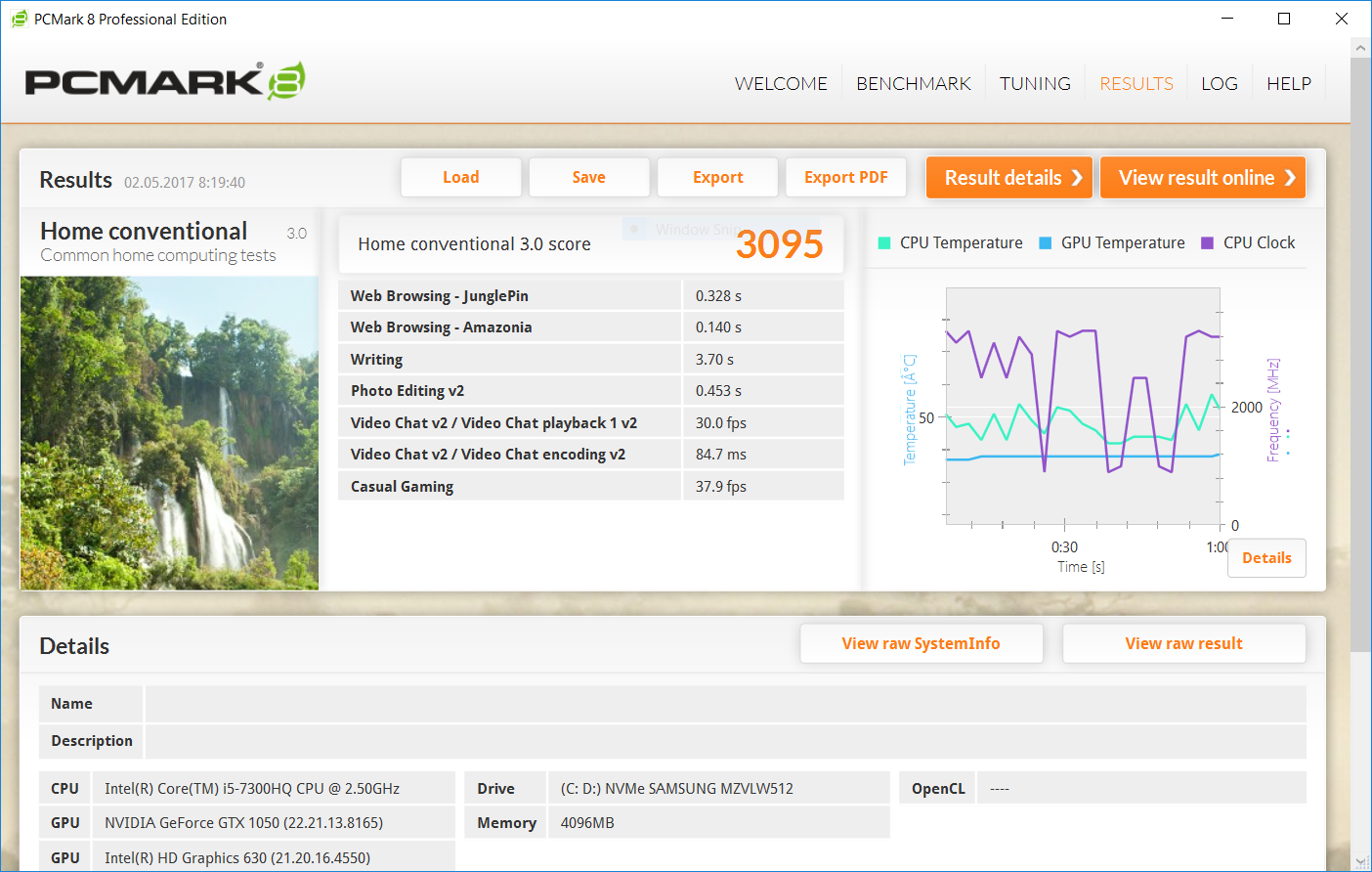The width and height of the screenshot is (1372, 872).
Task: Click the 30.0 fps result value
Action: coord(721,423)
